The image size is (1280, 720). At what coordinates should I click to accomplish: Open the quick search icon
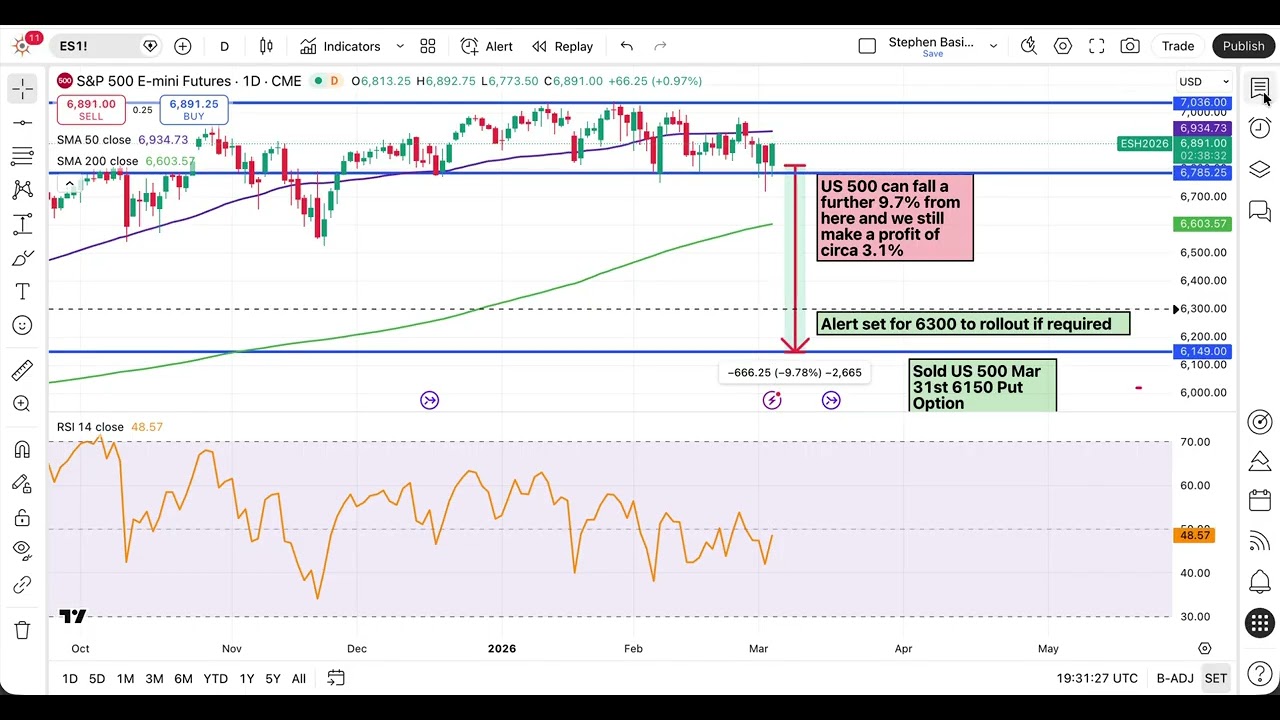pos(1029,46)
